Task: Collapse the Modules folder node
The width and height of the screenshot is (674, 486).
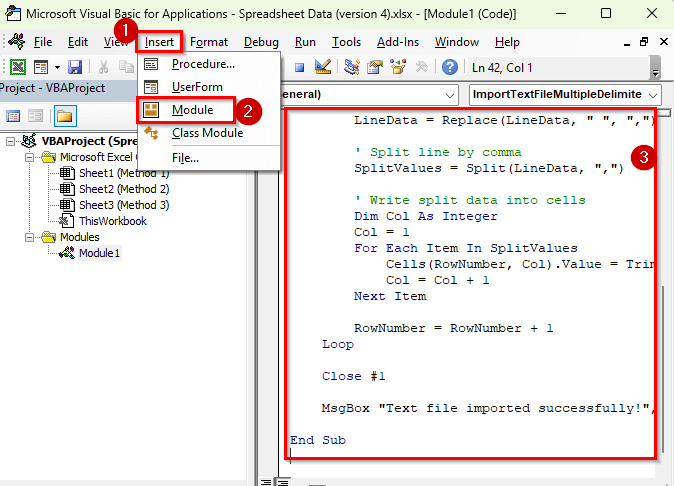Action: pos(29,237)
